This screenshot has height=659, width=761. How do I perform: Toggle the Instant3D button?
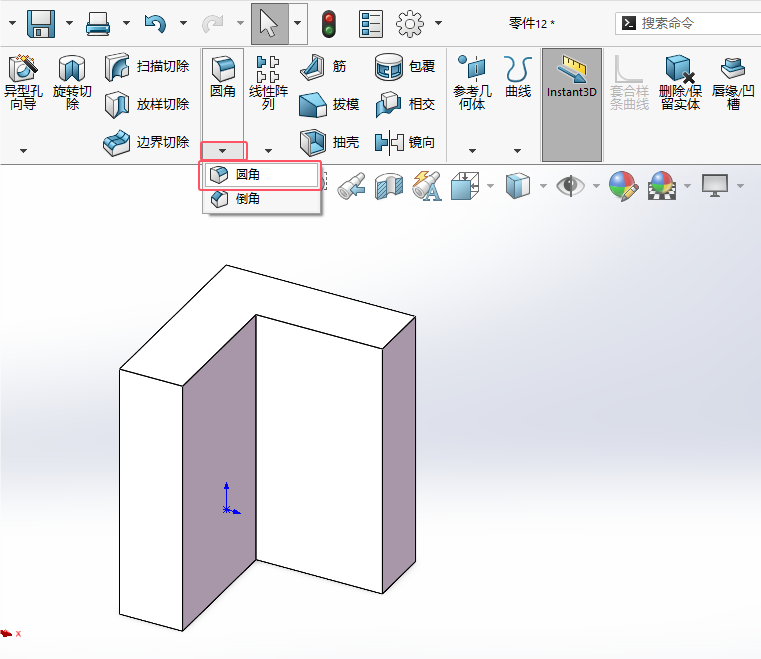[x=572, y=104]
